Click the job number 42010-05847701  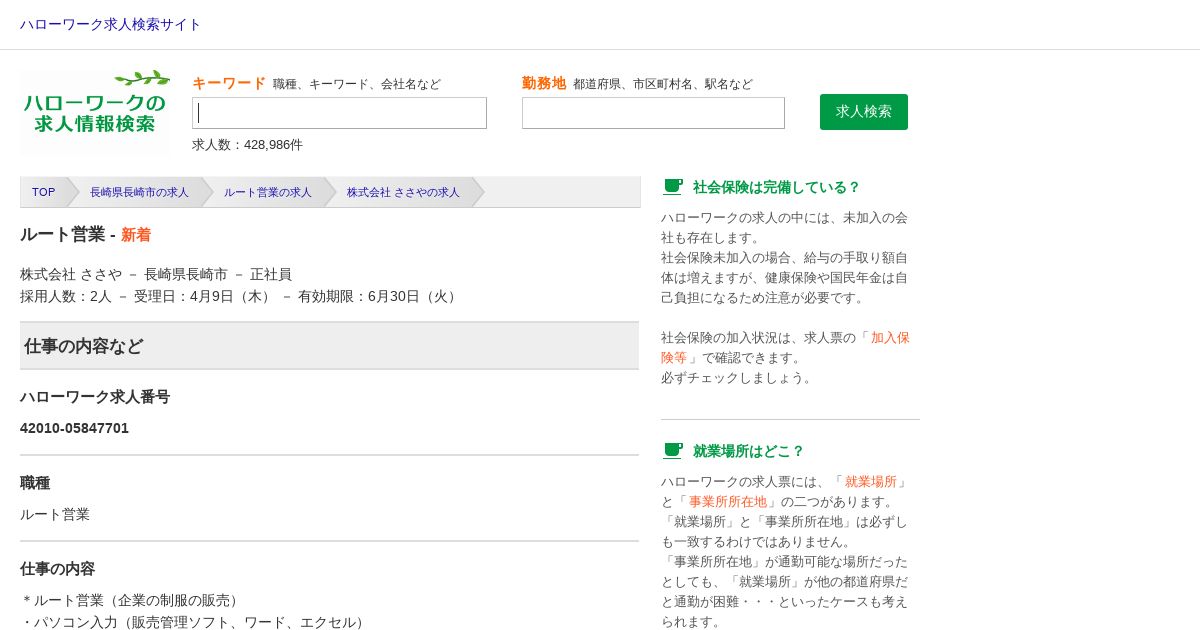(75, 428)
